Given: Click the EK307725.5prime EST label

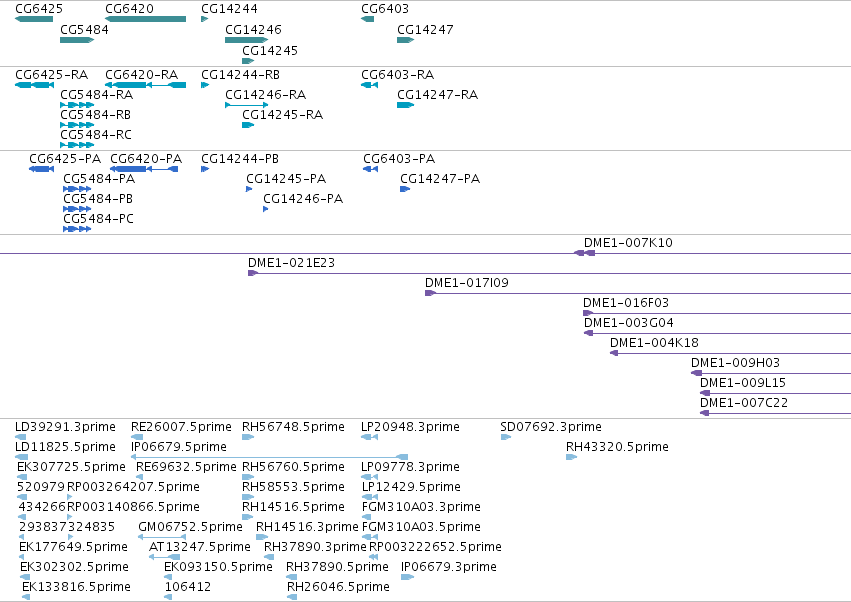Looking at the screenshot, I should (x=71, y=467).
